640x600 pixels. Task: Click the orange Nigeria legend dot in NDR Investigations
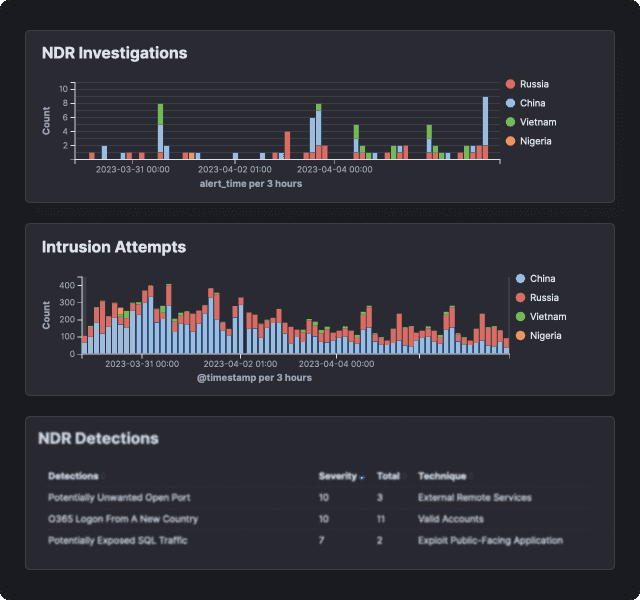pos(510,141)
